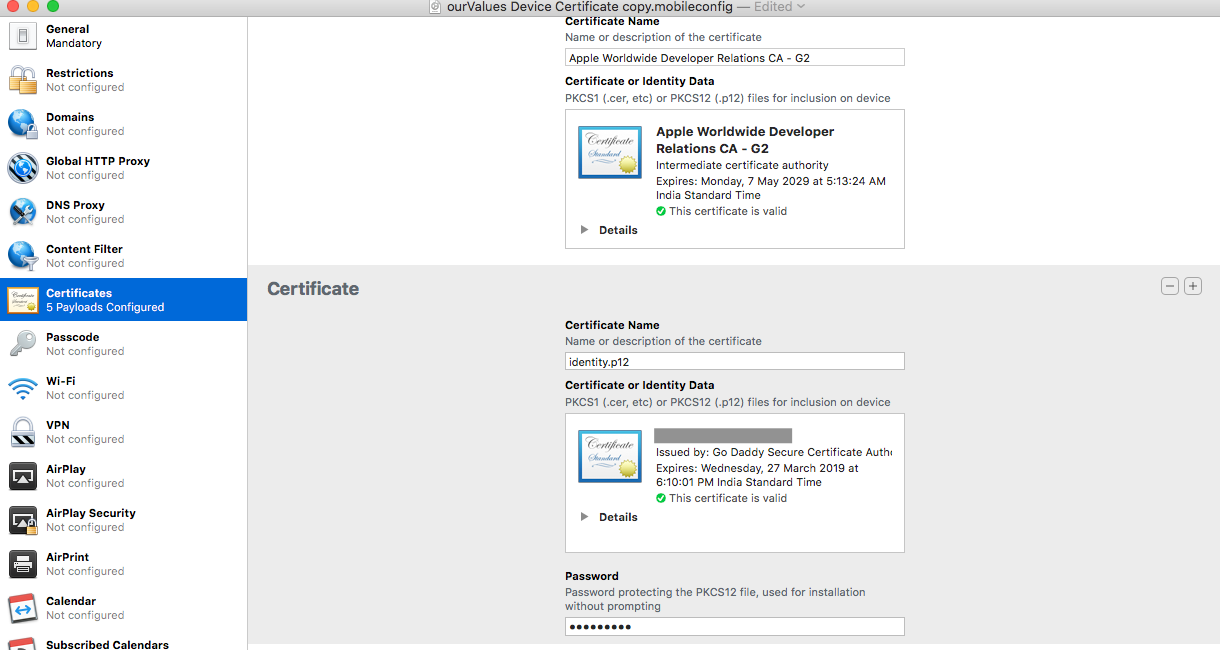Click 'This certificate is valid' under Go Daddy
Screen dimensions: 1220x650
[x=728, y=498]
